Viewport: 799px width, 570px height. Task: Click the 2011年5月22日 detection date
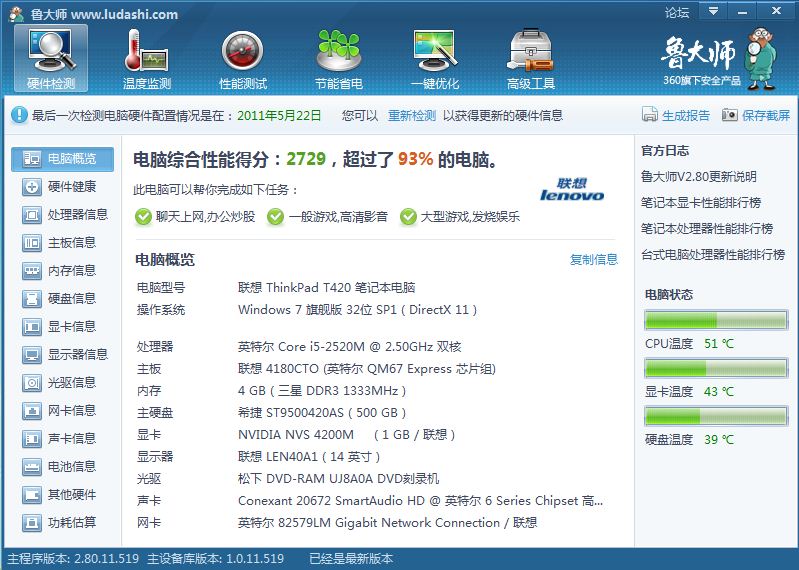click(x=279, y=116)
